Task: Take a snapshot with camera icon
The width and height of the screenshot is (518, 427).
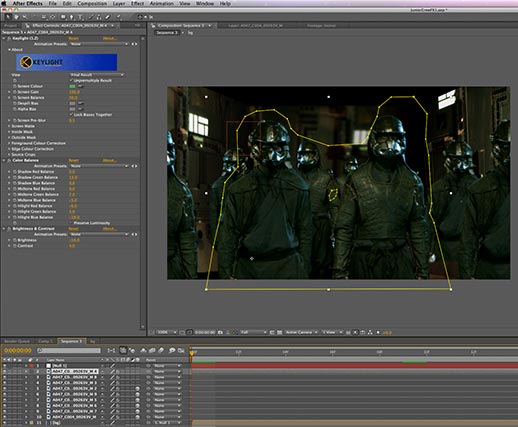Action: tap(220, 332)
